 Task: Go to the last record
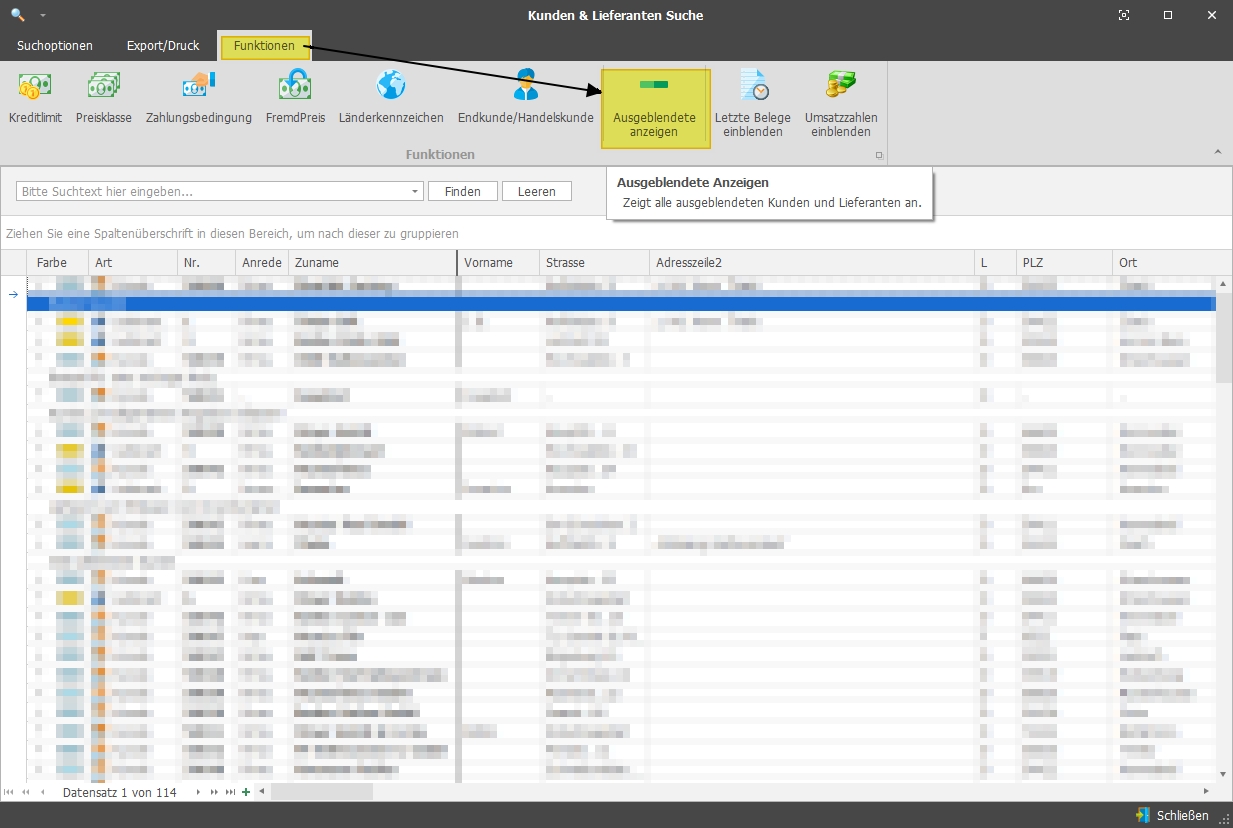[230, 792]
